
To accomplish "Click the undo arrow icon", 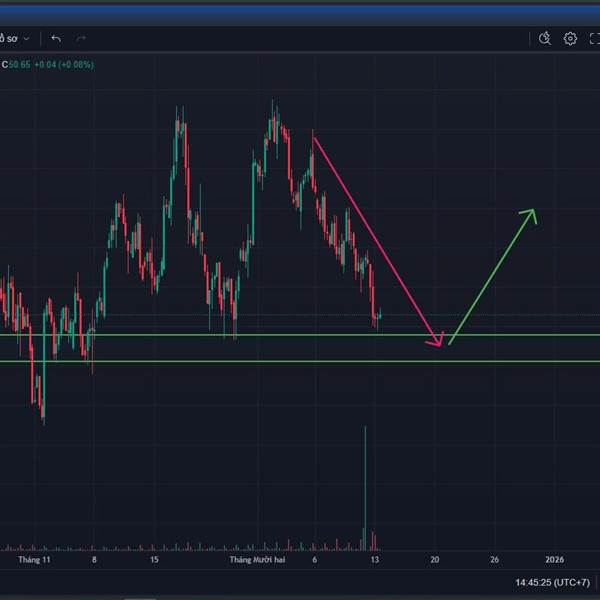I will pos(56,39).
